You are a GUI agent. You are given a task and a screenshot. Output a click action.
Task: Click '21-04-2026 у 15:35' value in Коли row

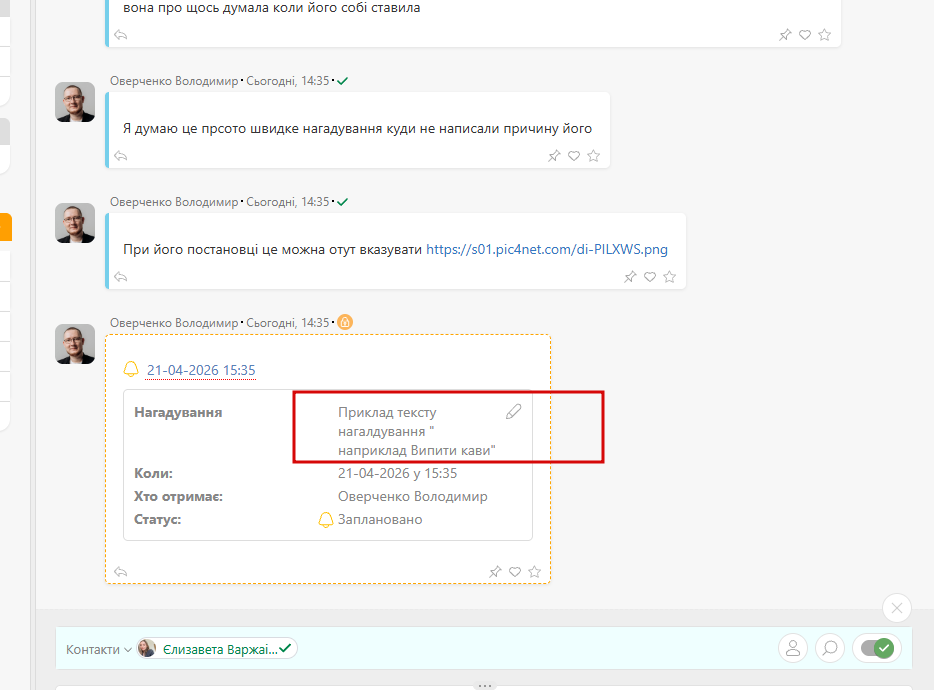(397, 473)
